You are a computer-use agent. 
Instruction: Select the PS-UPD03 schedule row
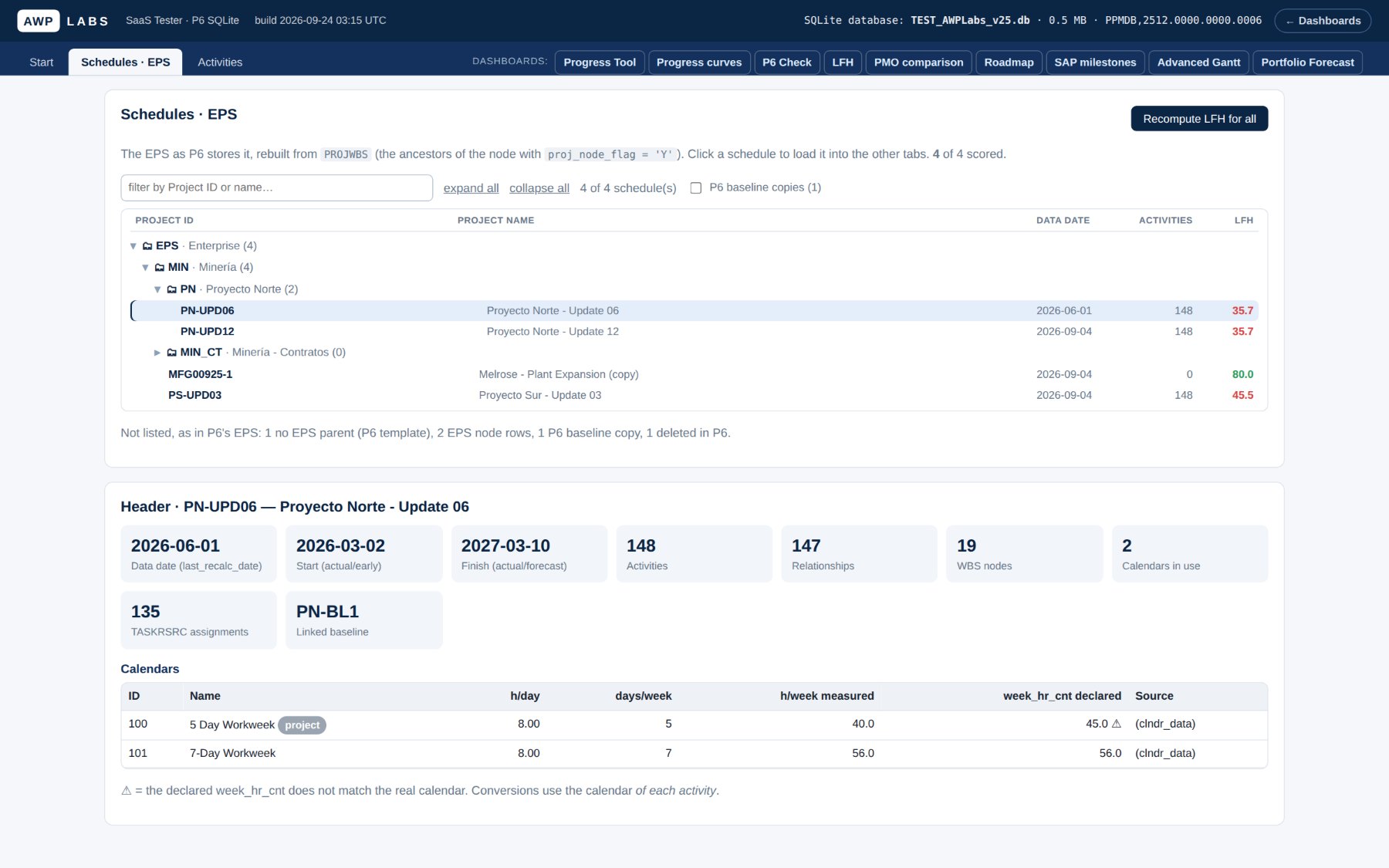pyautogui.click(x=694, y=395)
